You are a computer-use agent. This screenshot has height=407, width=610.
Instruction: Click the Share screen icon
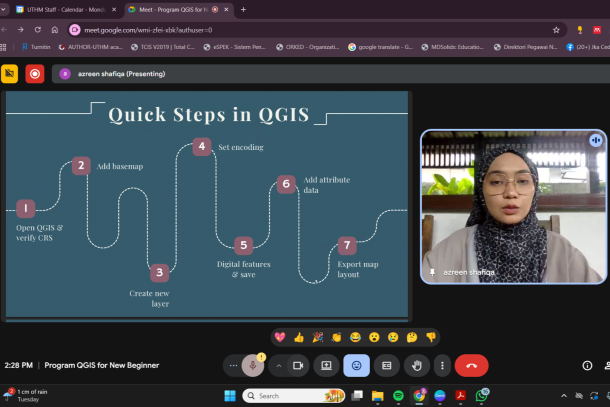click(x=326, y=366)
